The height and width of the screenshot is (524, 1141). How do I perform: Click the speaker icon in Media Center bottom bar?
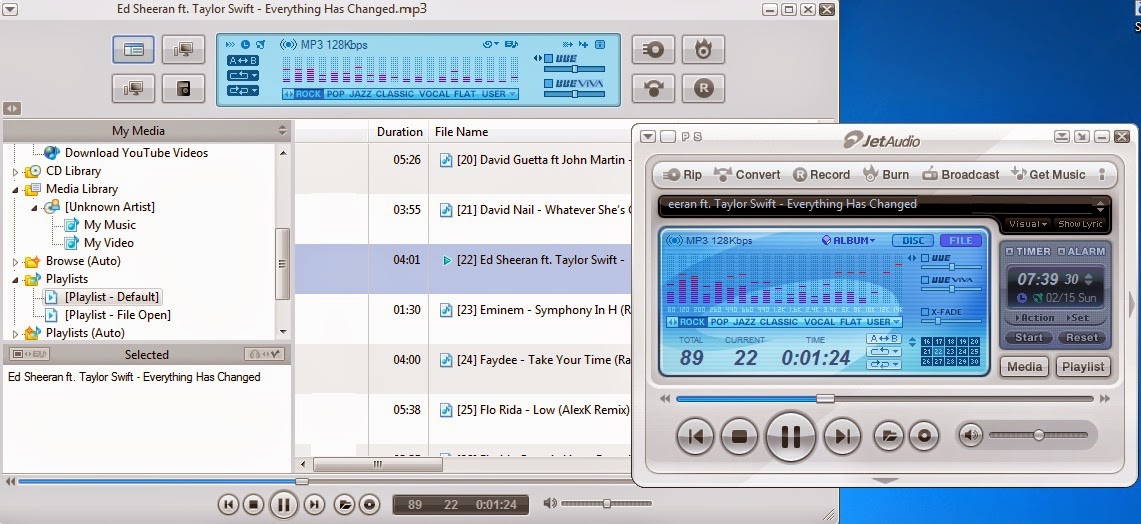(550, 503)
